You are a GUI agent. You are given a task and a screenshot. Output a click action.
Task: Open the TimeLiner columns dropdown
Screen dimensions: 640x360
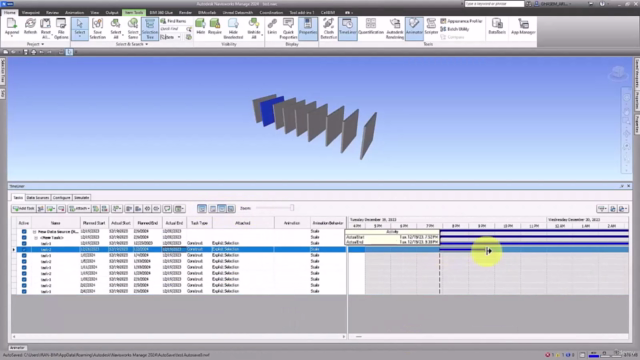(179, 209)
